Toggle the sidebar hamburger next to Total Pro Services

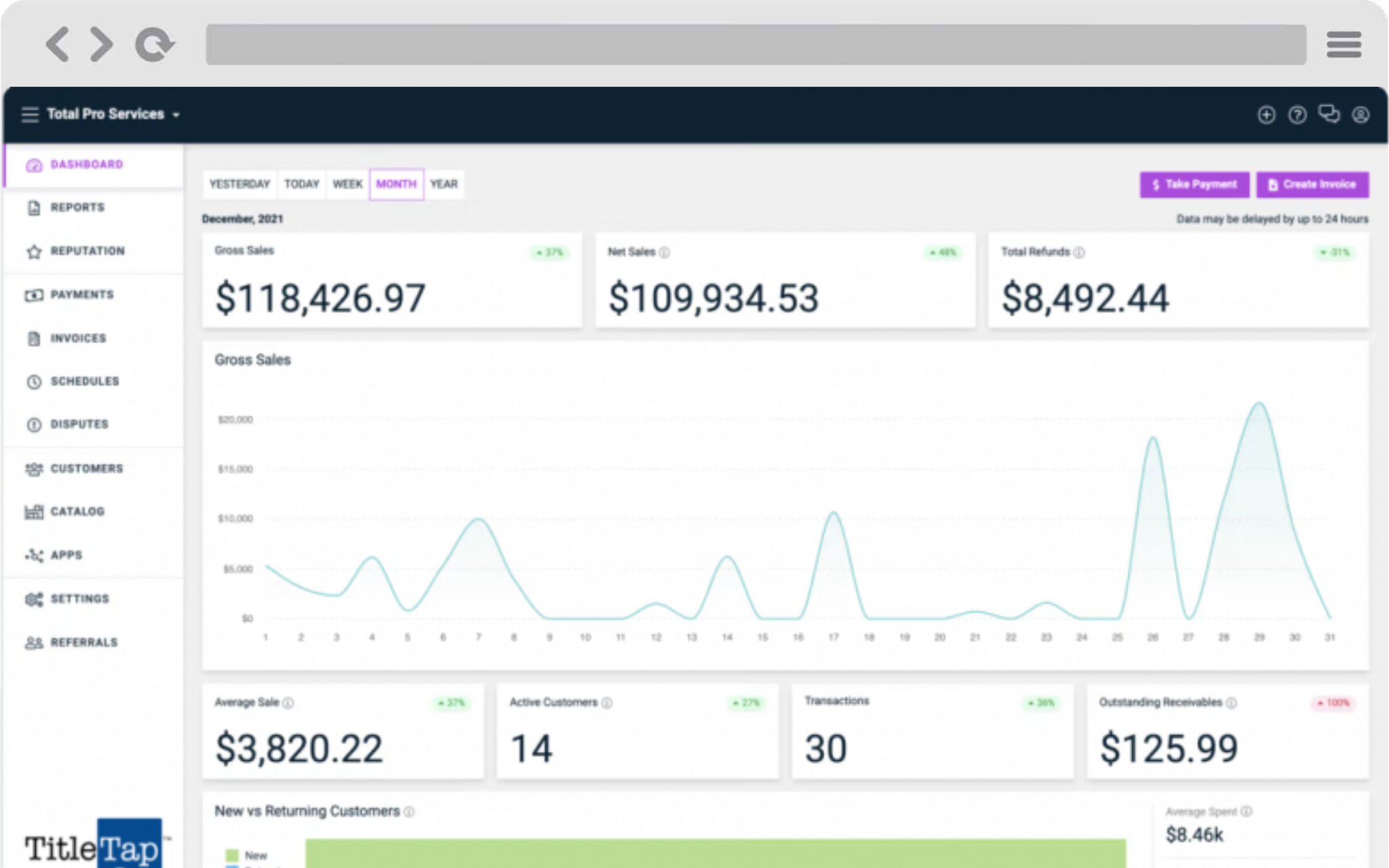(x=31, y=114)
